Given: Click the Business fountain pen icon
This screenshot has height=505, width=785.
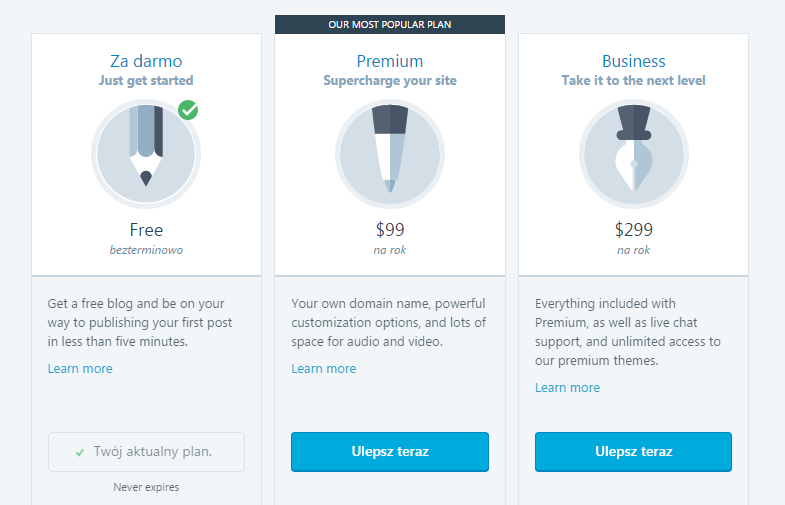Looking at the screenshot, I should coord(633,154).
